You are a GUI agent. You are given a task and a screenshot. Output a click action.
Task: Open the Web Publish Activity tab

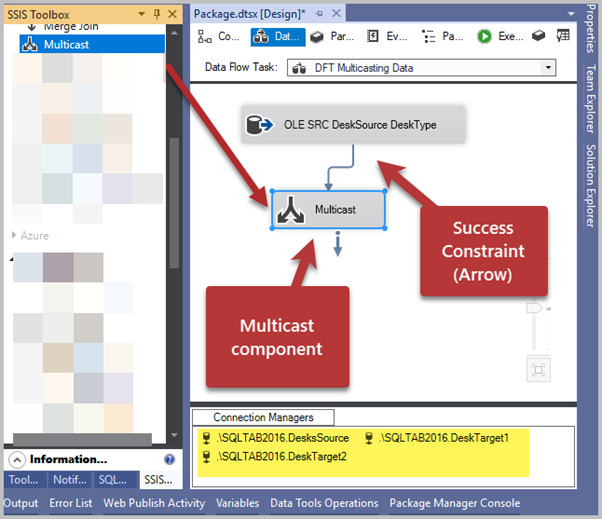pyautogui.click(x=154, y=503)
